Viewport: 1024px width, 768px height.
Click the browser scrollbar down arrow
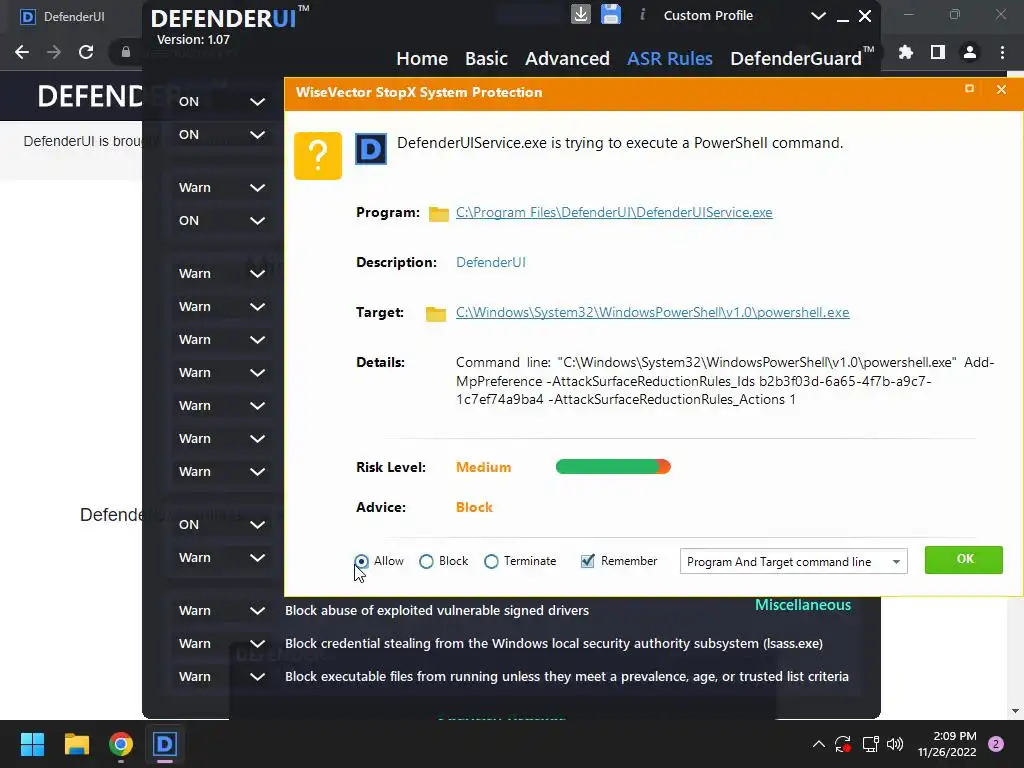tap(1016, 711)
